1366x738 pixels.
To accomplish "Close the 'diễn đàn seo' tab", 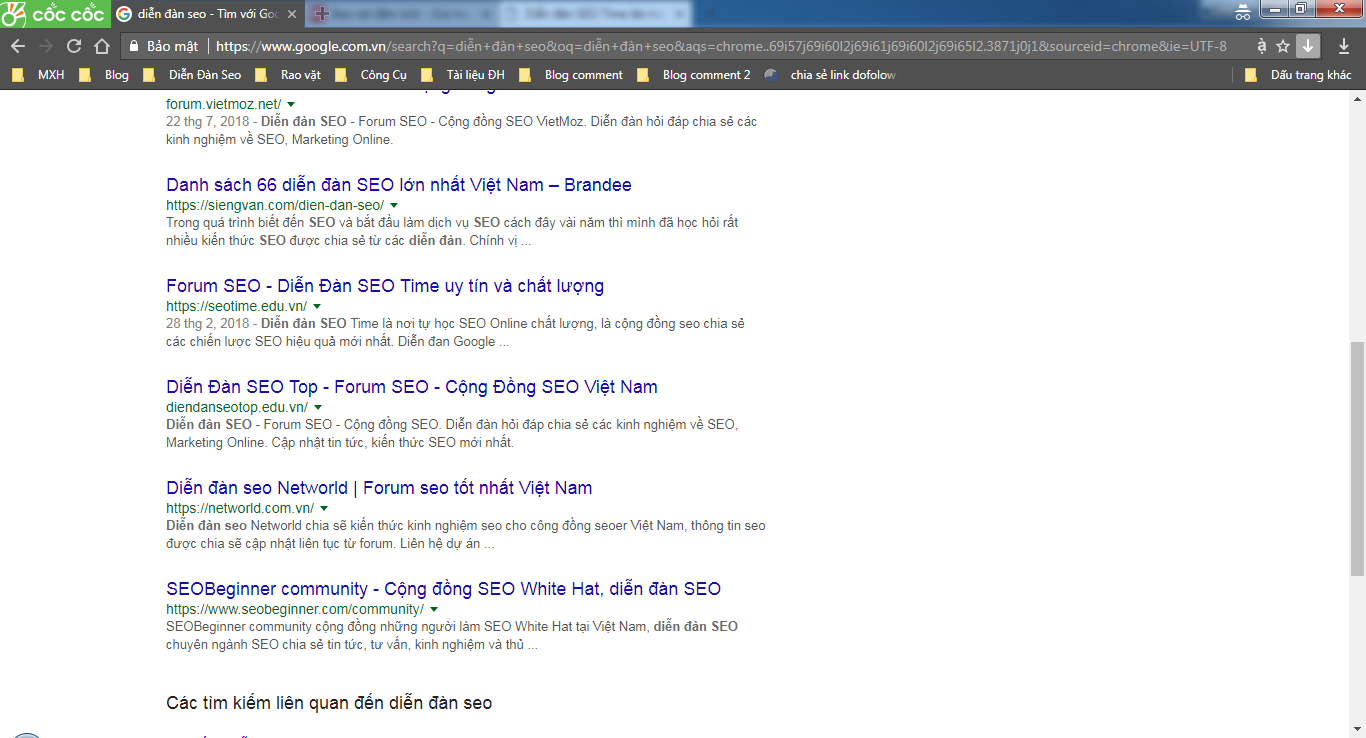I will [291, 14].
